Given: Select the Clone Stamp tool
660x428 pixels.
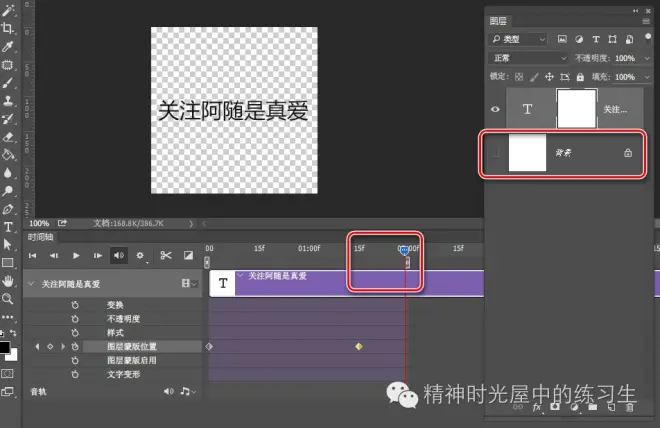Looking at the screenshot, I should [8, 101].
